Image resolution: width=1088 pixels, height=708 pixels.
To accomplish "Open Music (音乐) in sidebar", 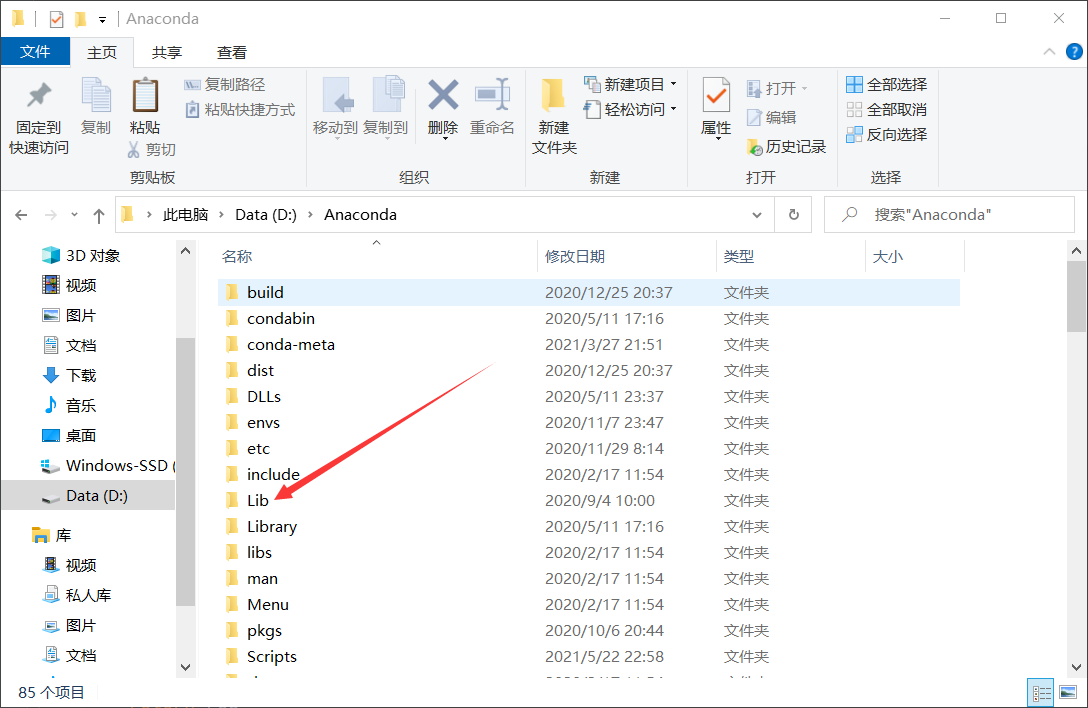I will click(x=69, y=405).
